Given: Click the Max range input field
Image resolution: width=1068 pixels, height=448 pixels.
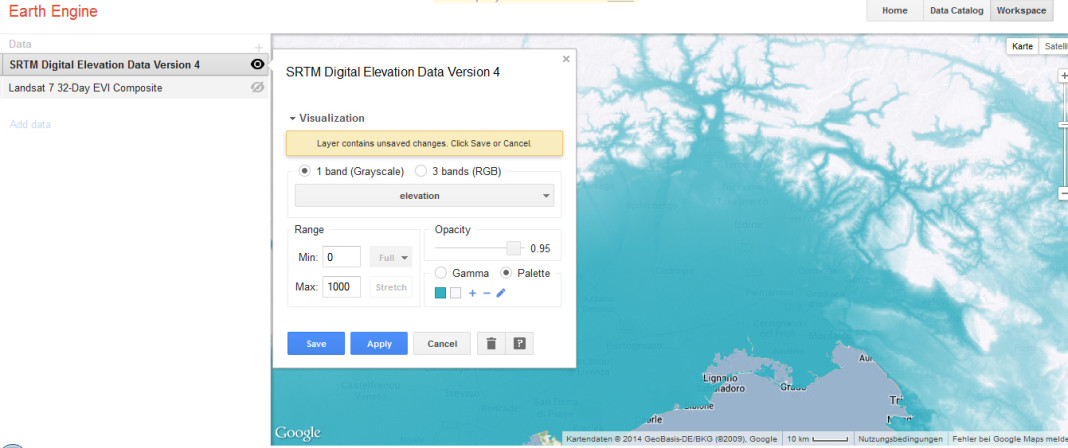Looking at the screenshot, I should [341, 287].
